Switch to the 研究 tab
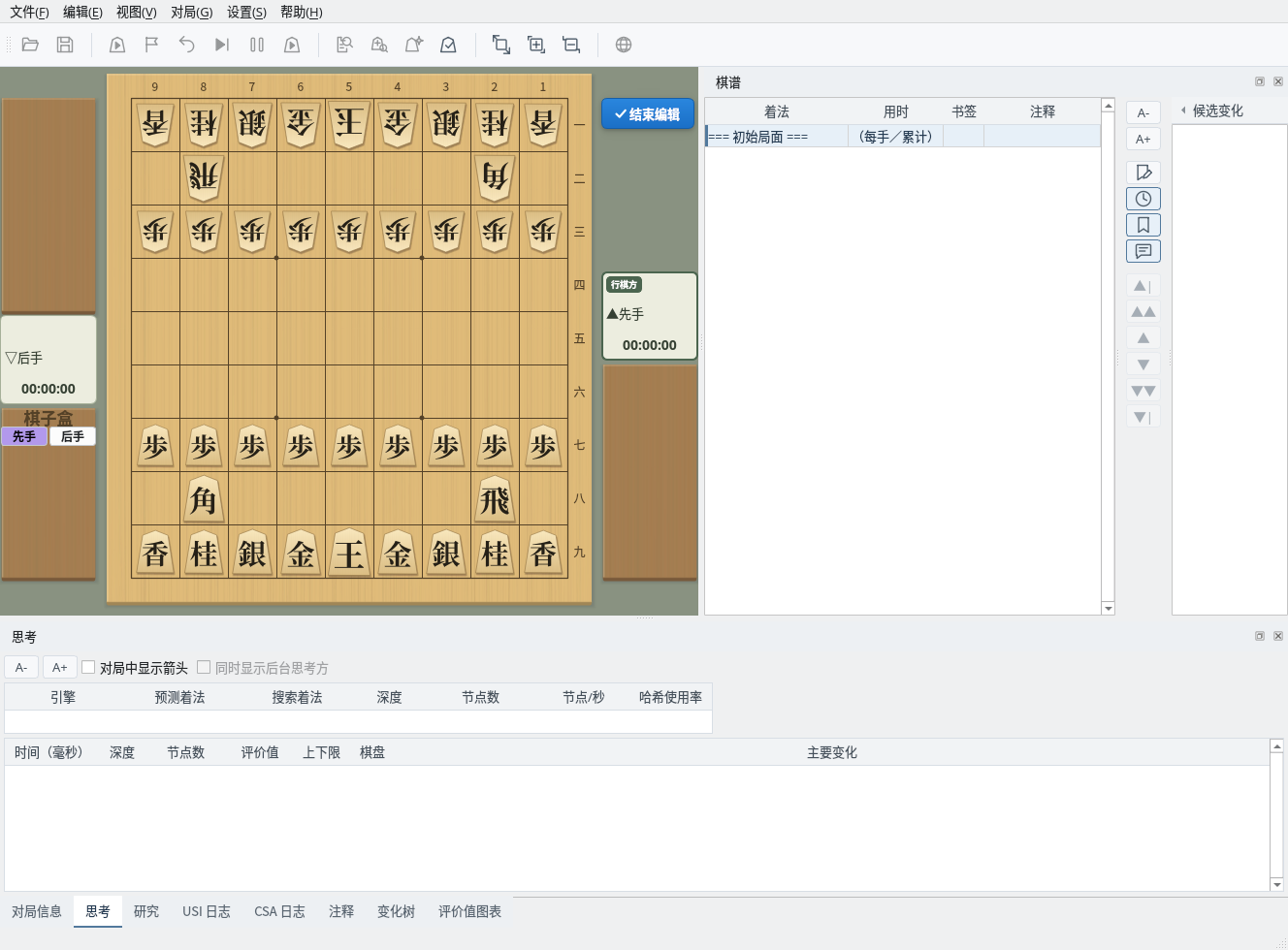Viewport: 1288px width, 950px height. tap(146, 911)
